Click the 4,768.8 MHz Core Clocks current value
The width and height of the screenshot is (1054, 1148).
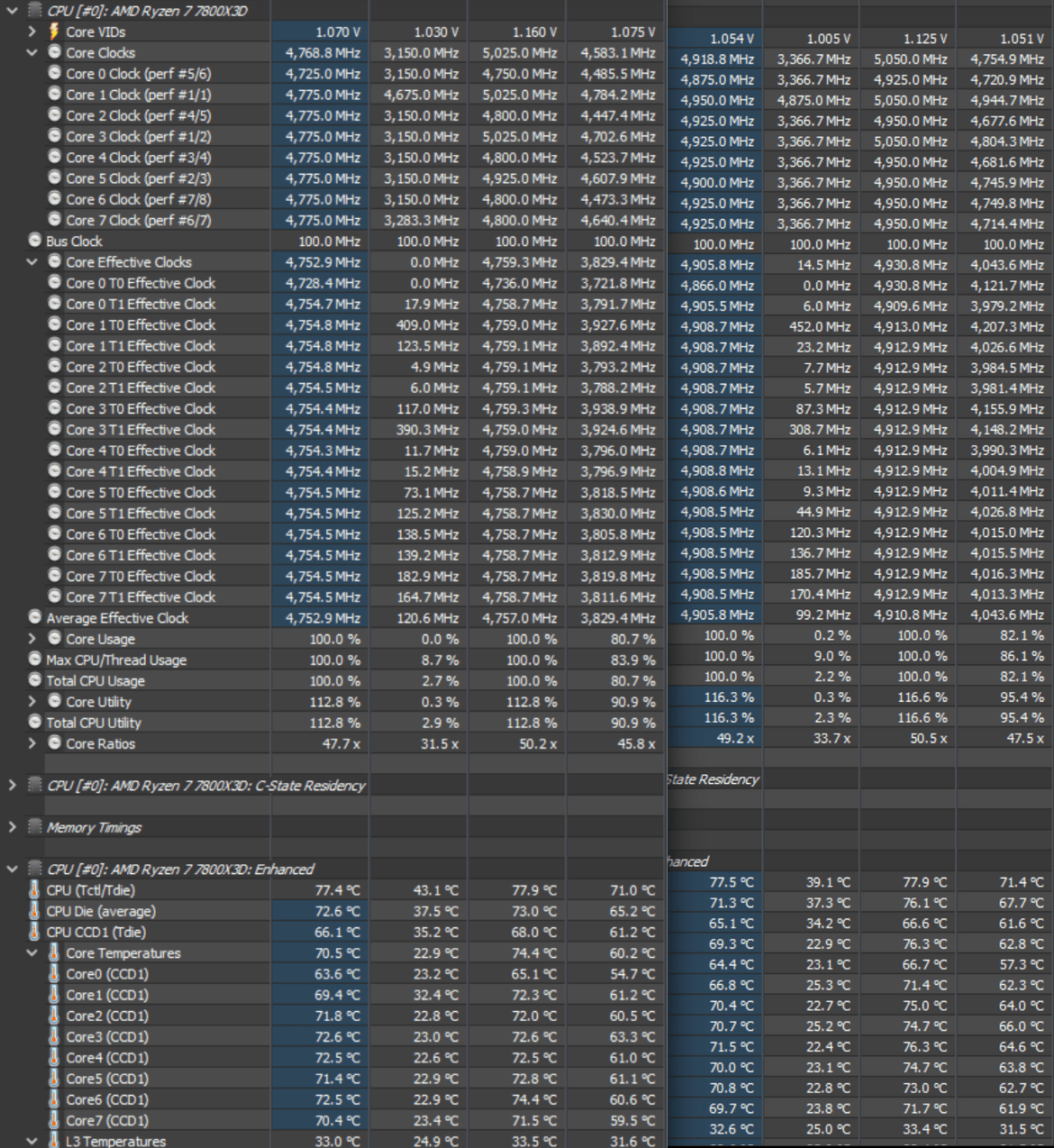pos(323,53)
